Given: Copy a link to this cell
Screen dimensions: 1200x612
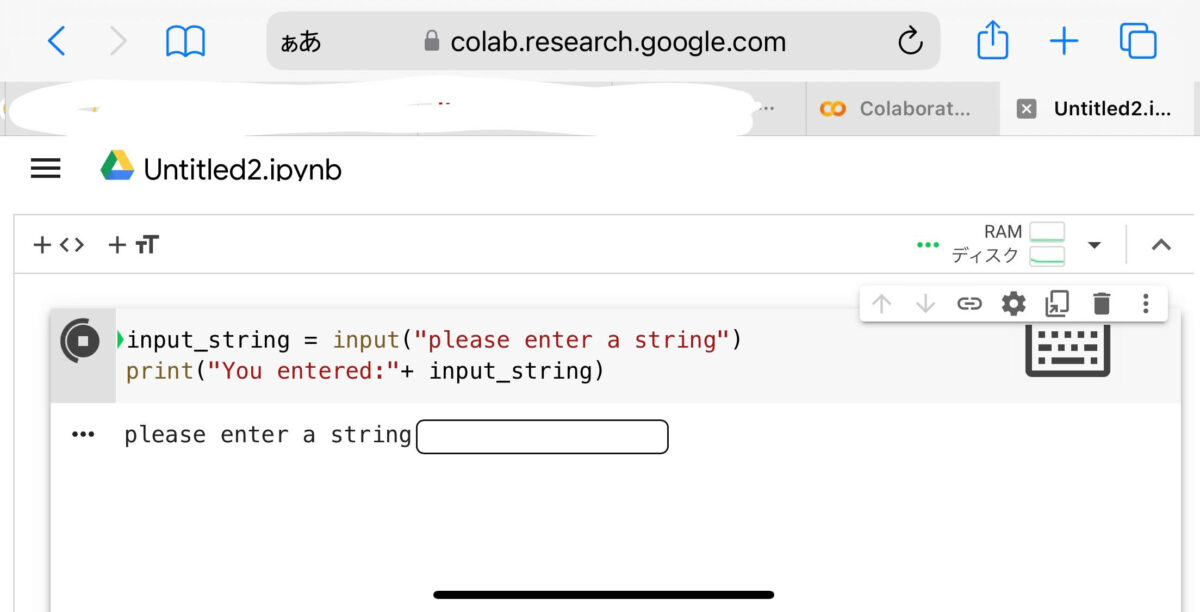Looking at the screenshot, I should click(970, 302).
